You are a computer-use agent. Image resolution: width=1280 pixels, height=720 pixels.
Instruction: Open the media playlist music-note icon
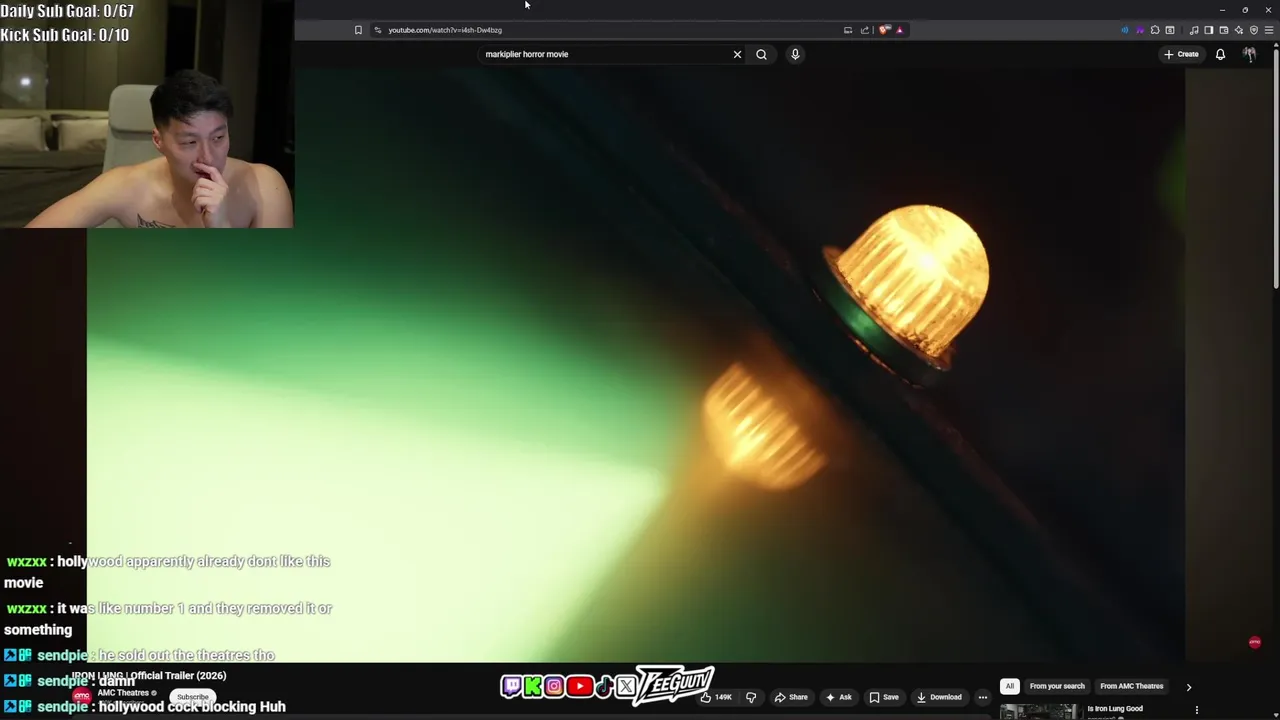[1194, 30]
